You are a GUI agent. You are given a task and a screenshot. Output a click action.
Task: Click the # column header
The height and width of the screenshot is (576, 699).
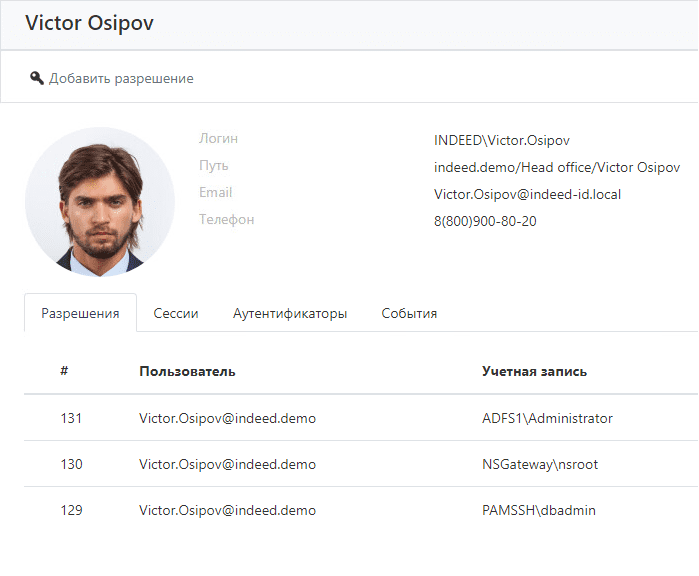[x=64, y=370]
